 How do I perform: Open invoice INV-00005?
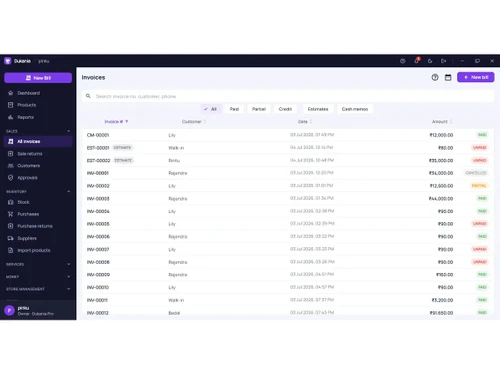coord(288,224)
